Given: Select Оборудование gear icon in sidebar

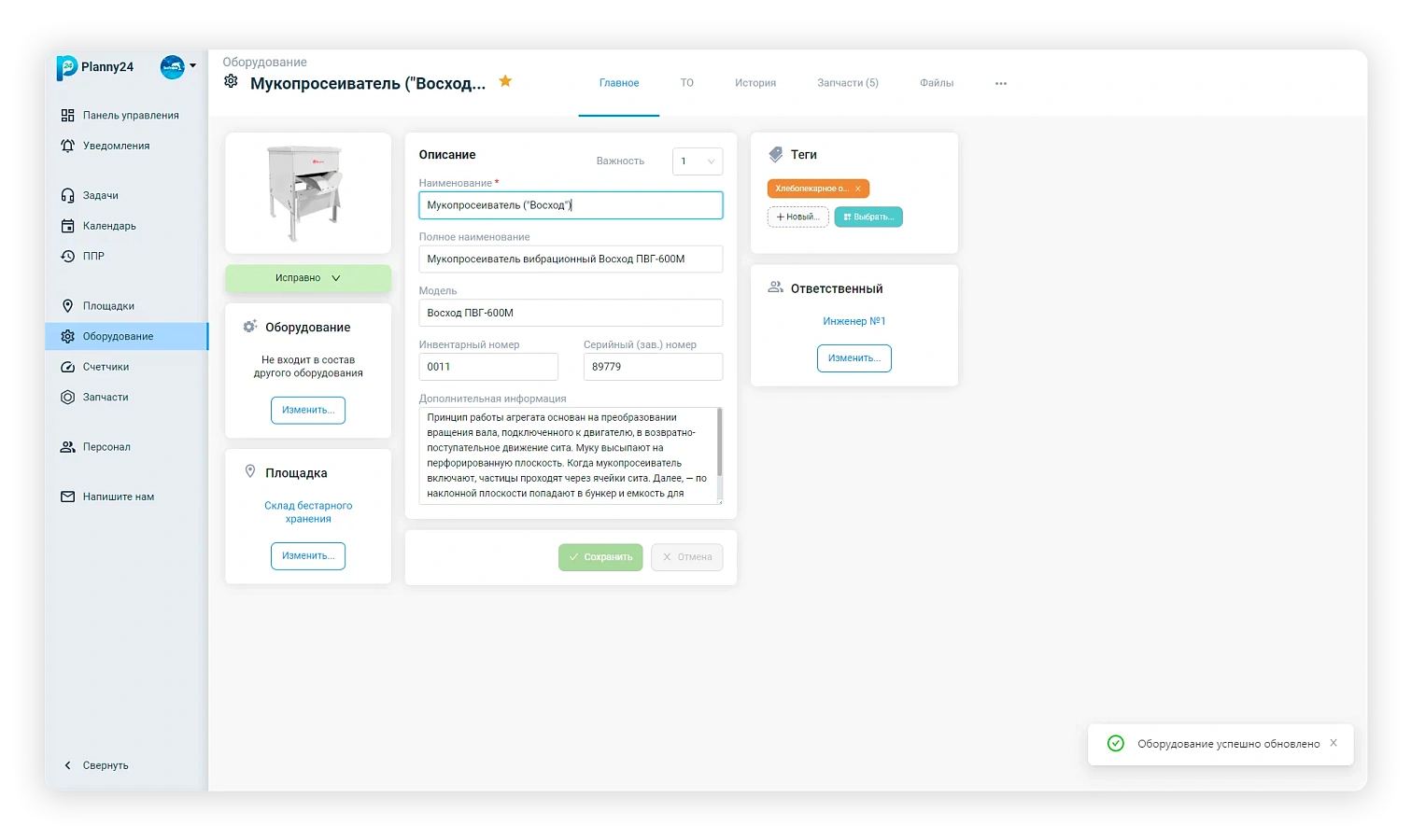Looking at the screenshot, I should click(67, 337).
